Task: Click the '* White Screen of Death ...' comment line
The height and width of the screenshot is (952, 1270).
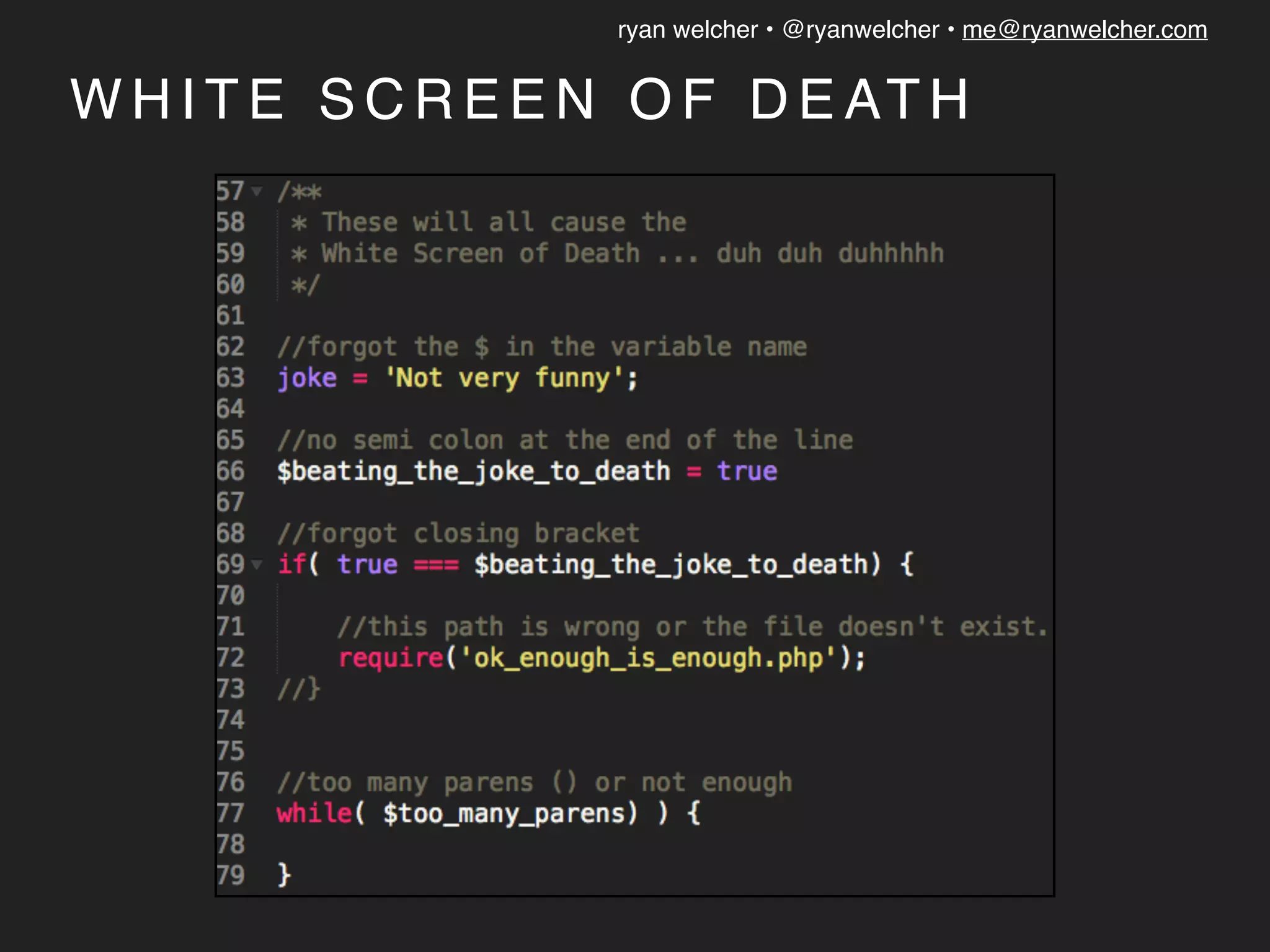Action: [618, 253]
